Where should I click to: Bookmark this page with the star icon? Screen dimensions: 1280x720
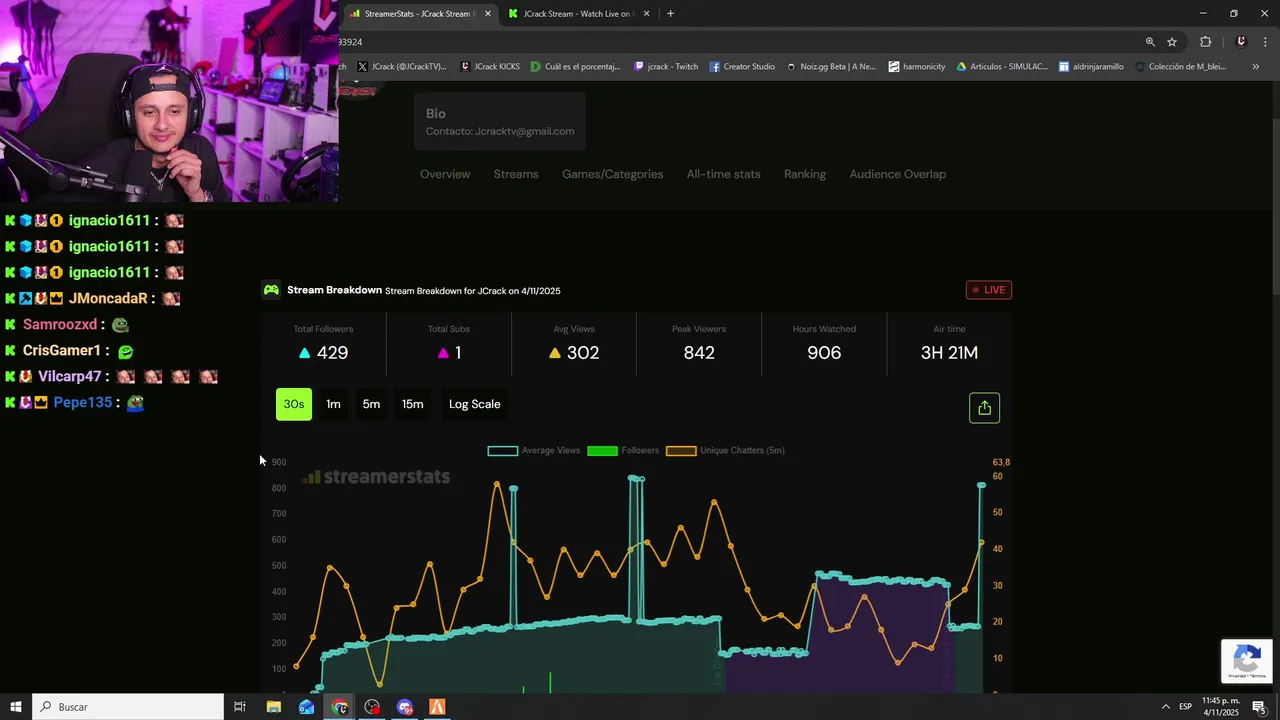click(1172, 42)
